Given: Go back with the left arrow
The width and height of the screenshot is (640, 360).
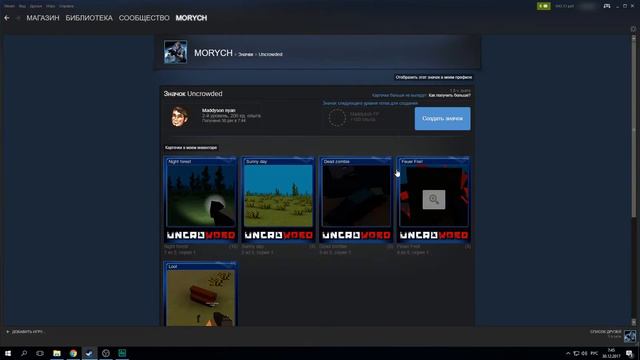Looking at the screenshot, I should [x=7, y=18].
